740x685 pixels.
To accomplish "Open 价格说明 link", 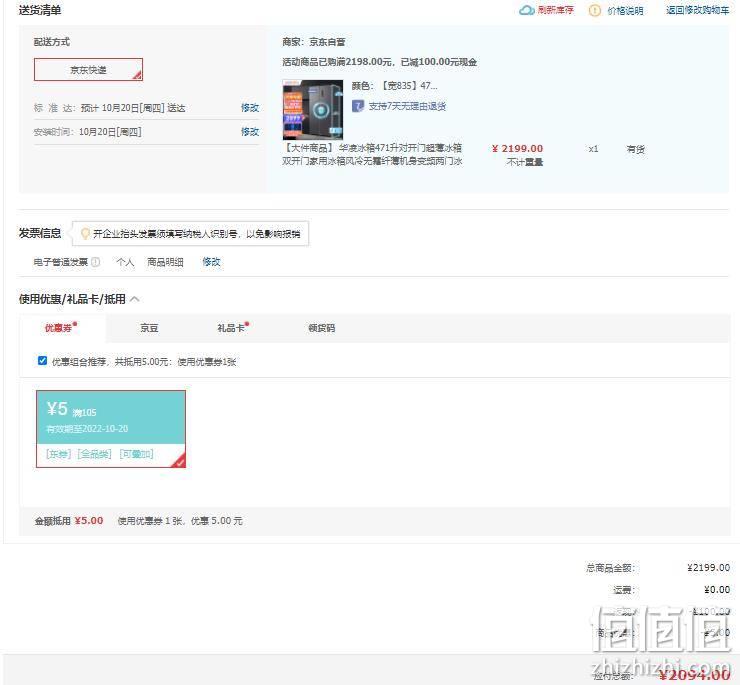I will (625, 10).
